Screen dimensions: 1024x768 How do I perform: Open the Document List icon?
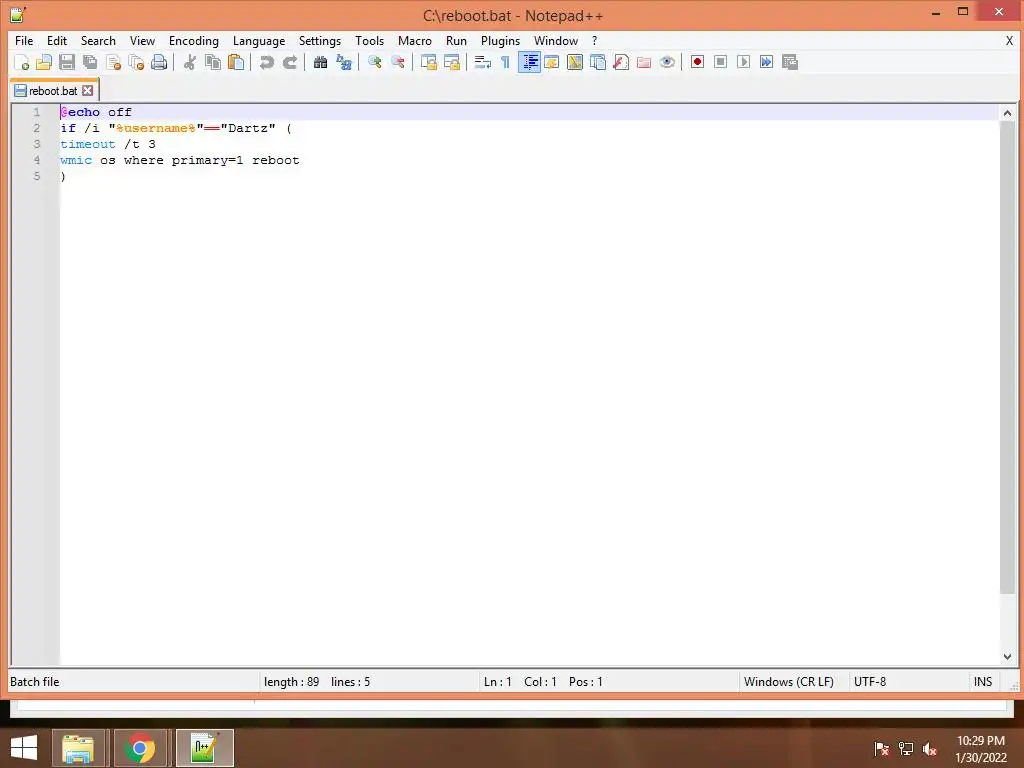pyautogui.click(x=598, y=62)
